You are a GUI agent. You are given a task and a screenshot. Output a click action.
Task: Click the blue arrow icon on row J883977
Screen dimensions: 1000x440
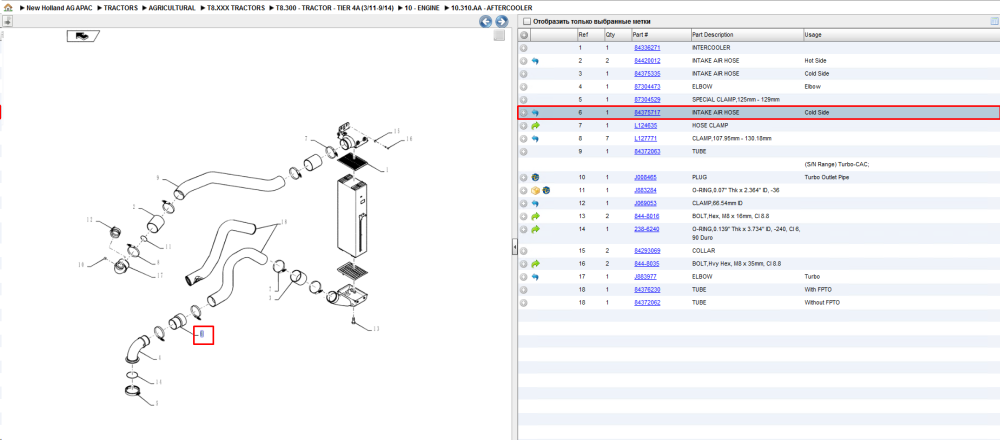click(535, 277)
